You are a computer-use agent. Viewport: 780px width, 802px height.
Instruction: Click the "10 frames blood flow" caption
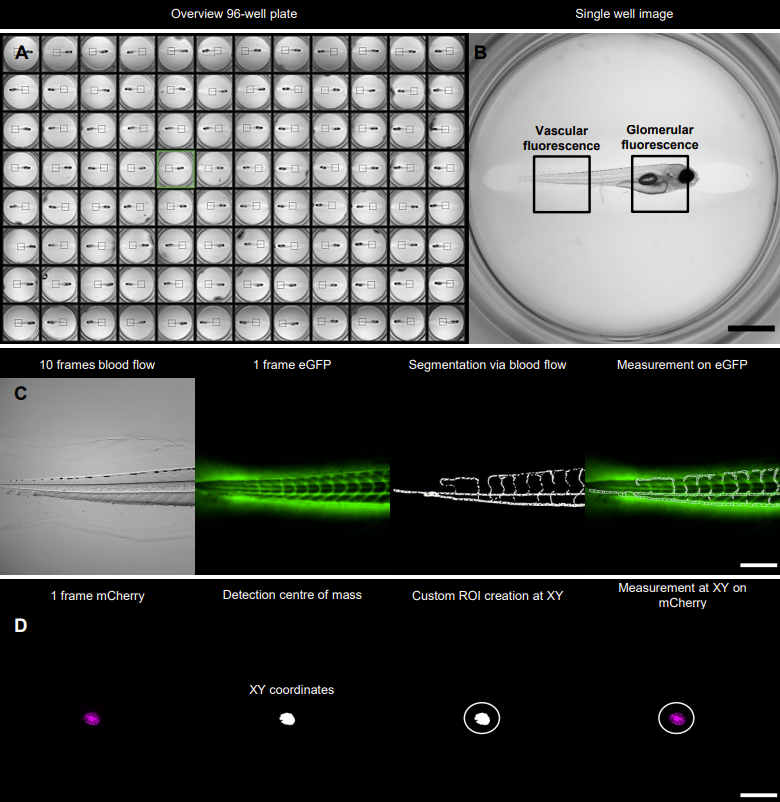[97, 365]
